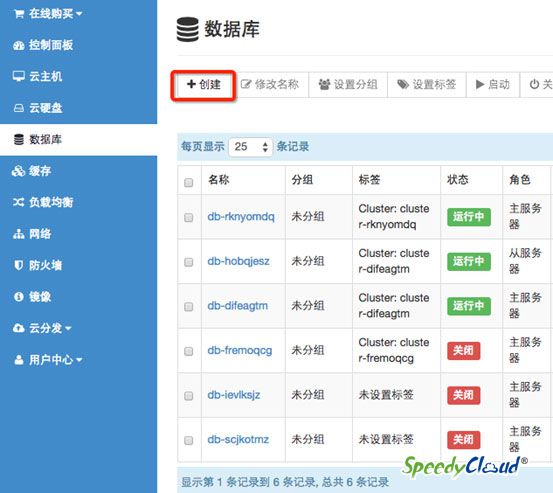Open the db-hobqjesz database link
553x493 pixels.
click(238, 261)
